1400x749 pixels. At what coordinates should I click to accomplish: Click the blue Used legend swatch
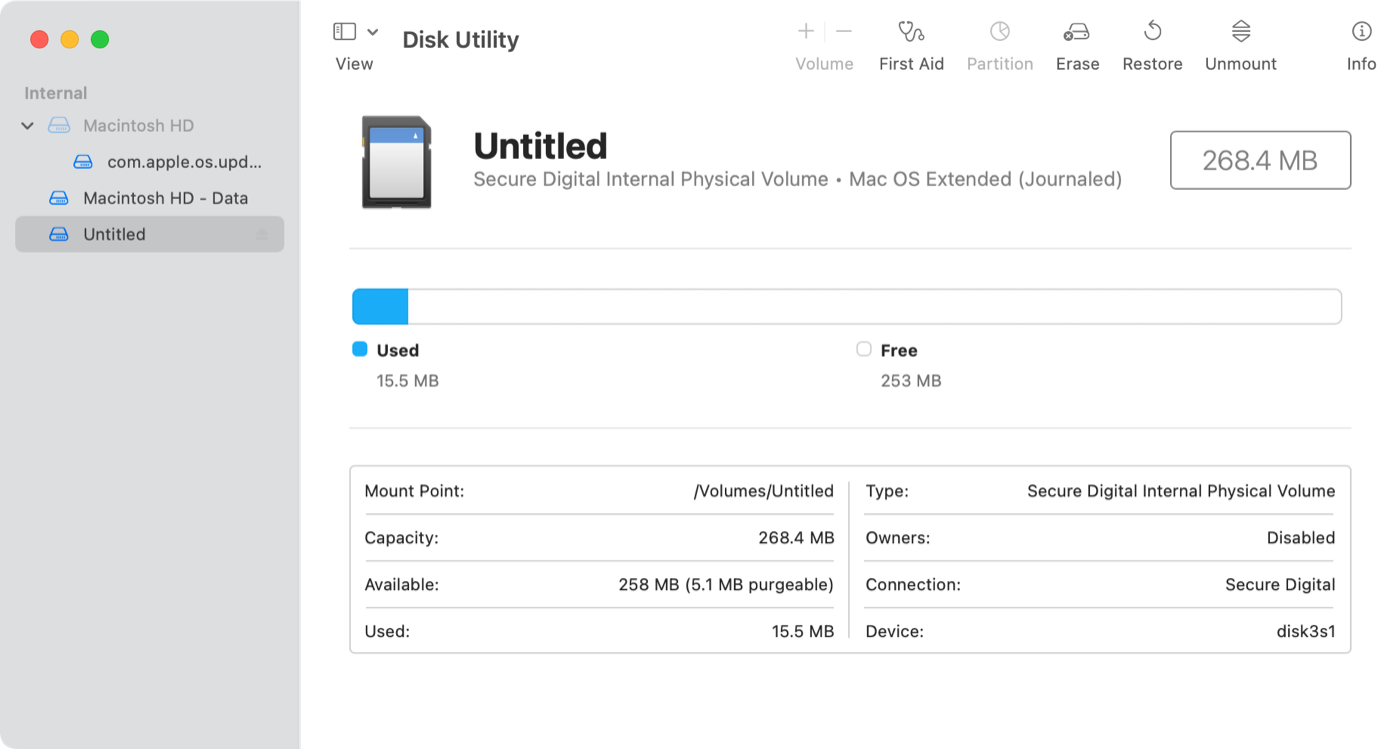[360, 349]
